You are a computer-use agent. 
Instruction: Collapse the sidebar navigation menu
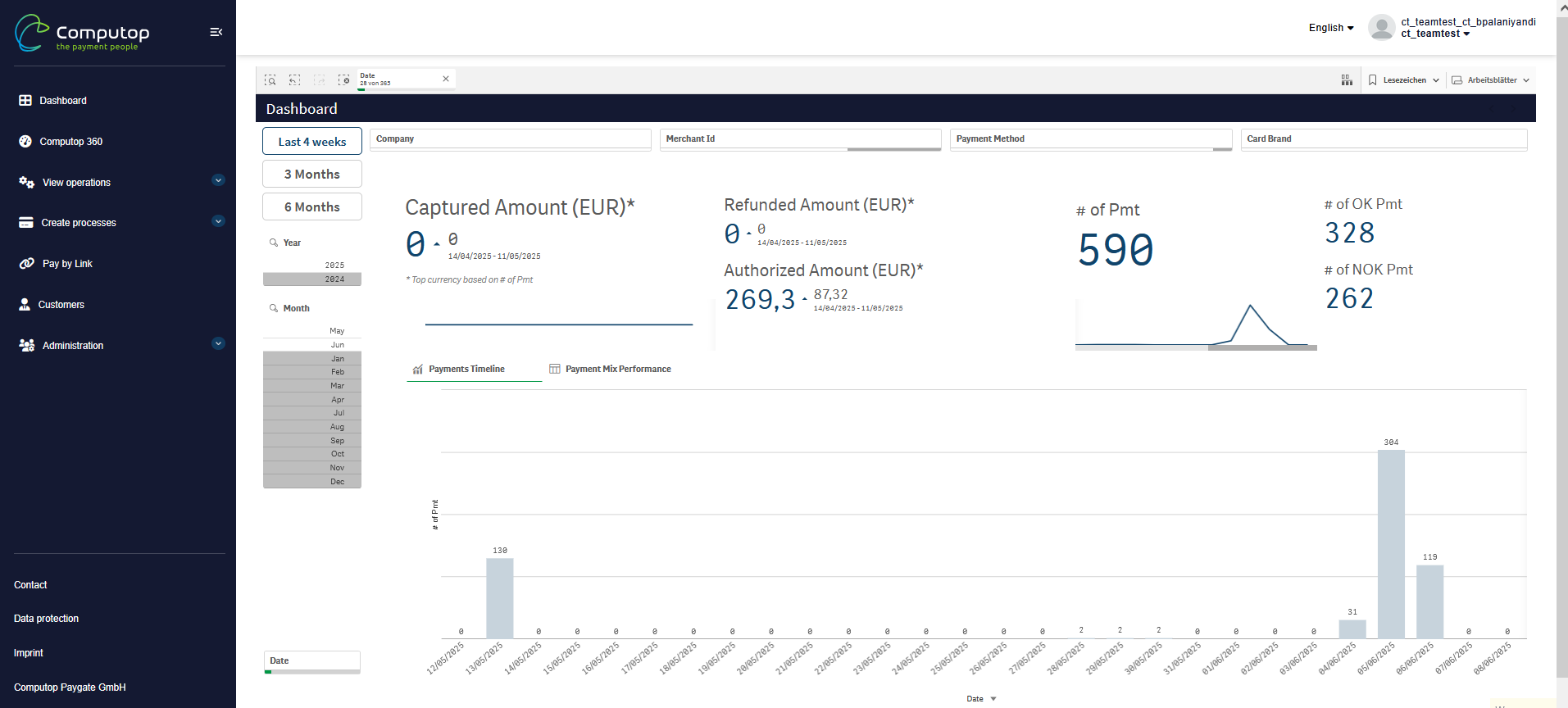[x=216, y=32]
